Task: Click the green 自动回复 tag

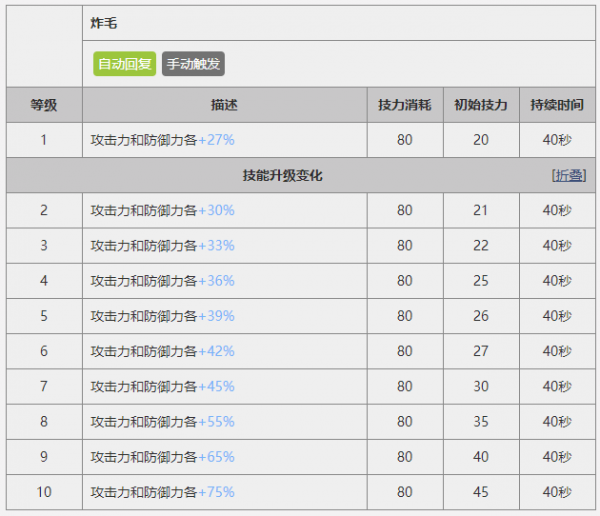Action: (125, 65)
